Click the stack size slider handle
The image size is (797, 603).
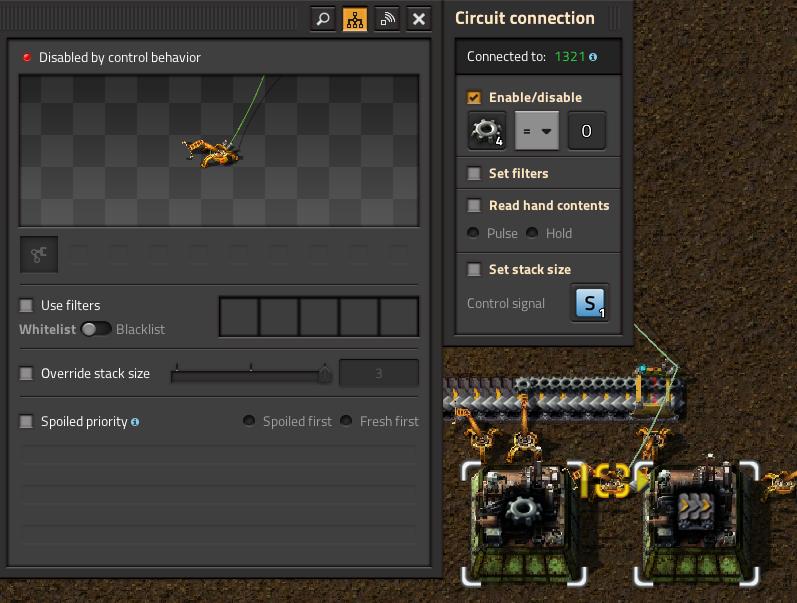[x=324, y=375]
